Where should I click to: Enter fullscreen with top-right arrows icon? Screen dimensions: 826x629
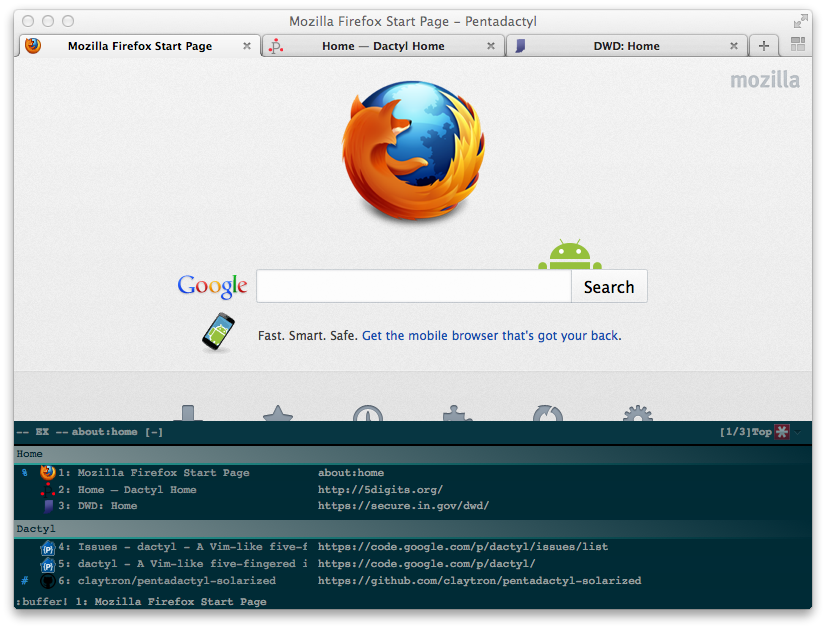[800, 21]
